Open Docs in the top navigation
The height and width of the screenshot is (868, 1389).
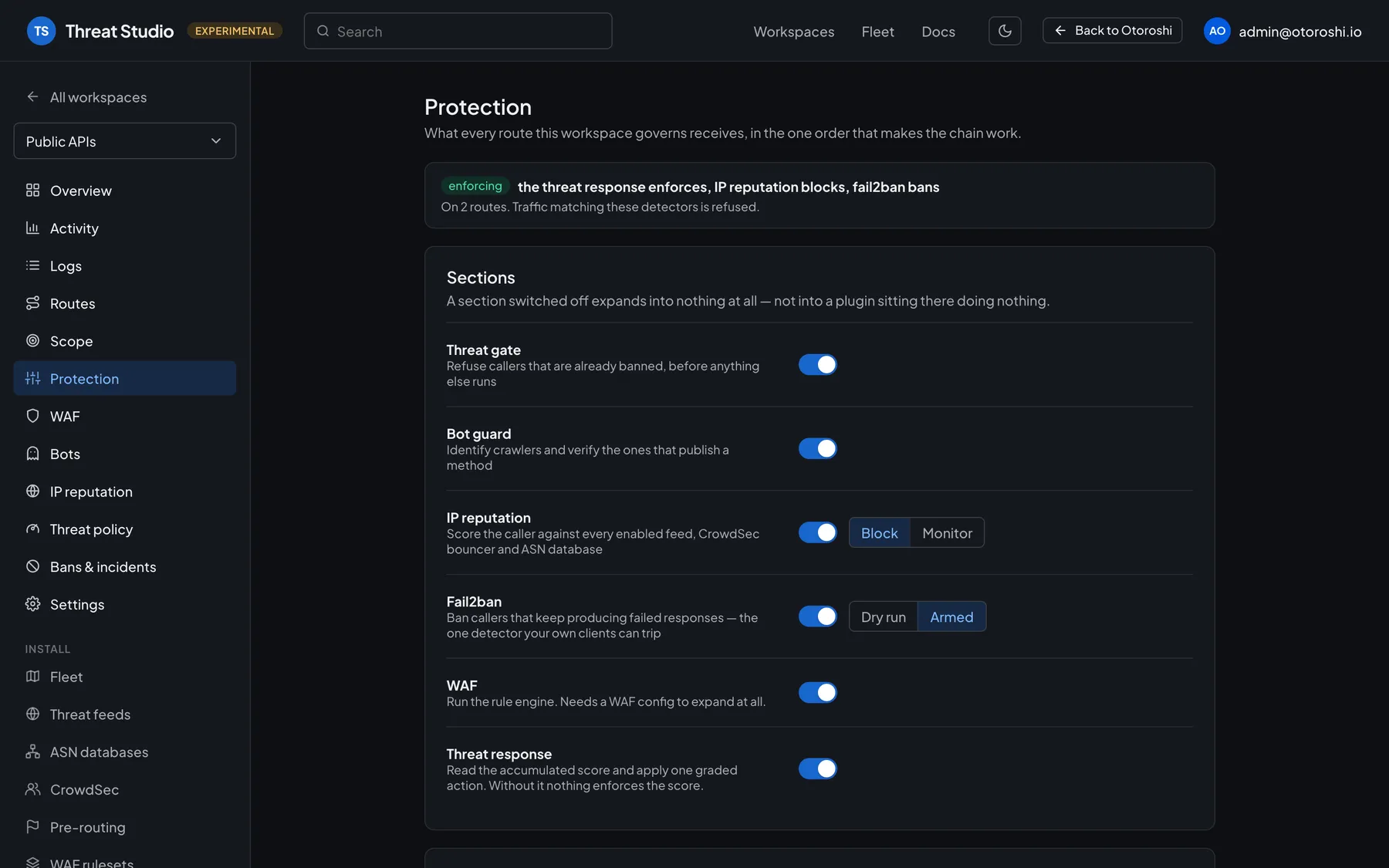[938, 32]
